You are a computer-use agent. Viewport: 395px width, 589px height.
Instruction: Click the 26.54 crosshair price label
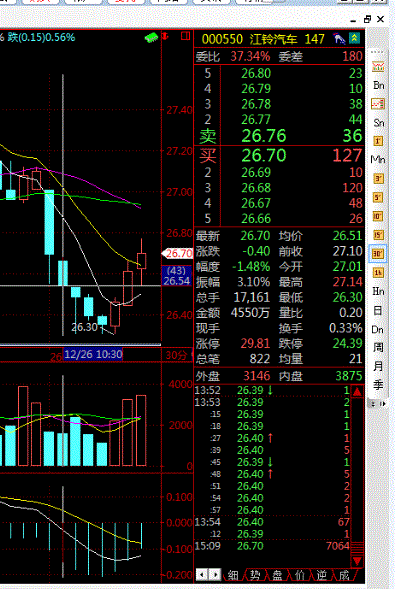177,281
